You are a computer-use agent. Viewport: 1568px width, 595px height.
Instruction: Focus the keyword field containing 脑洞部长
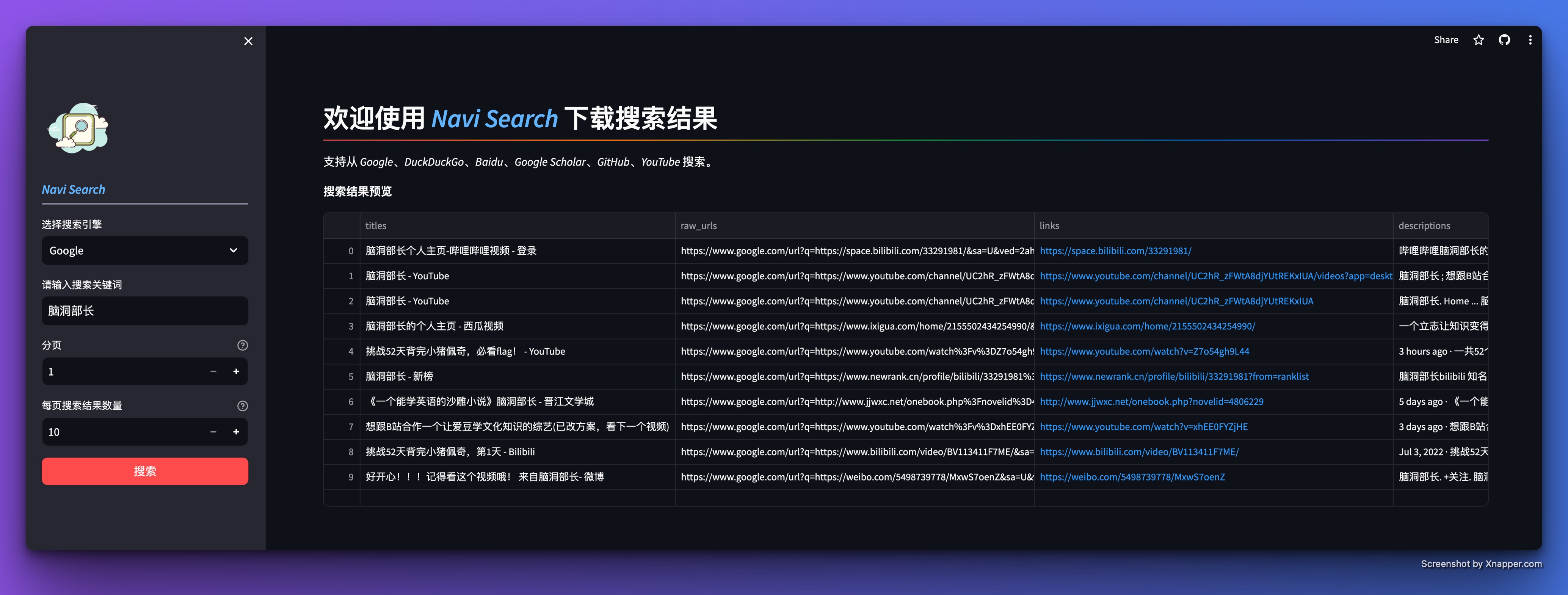(x=145, y=311)
